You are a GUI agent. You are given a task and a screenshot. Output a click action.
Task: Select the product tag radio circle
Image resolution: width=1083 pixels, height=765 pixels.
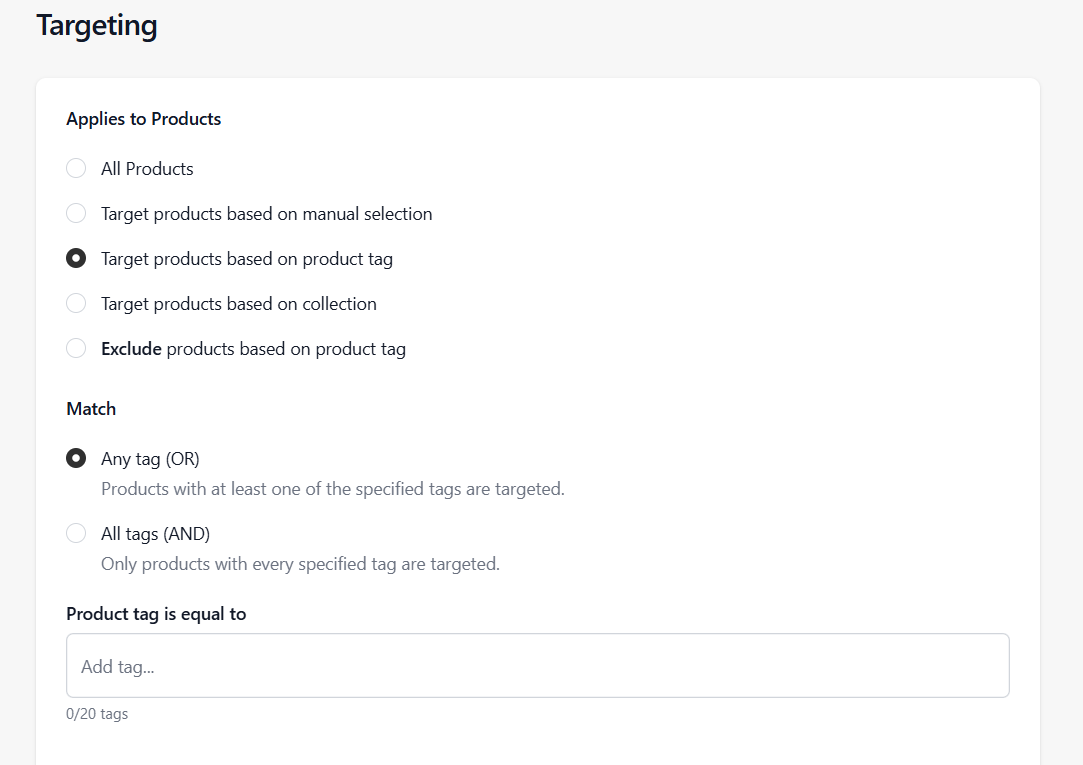coord(76,258)
